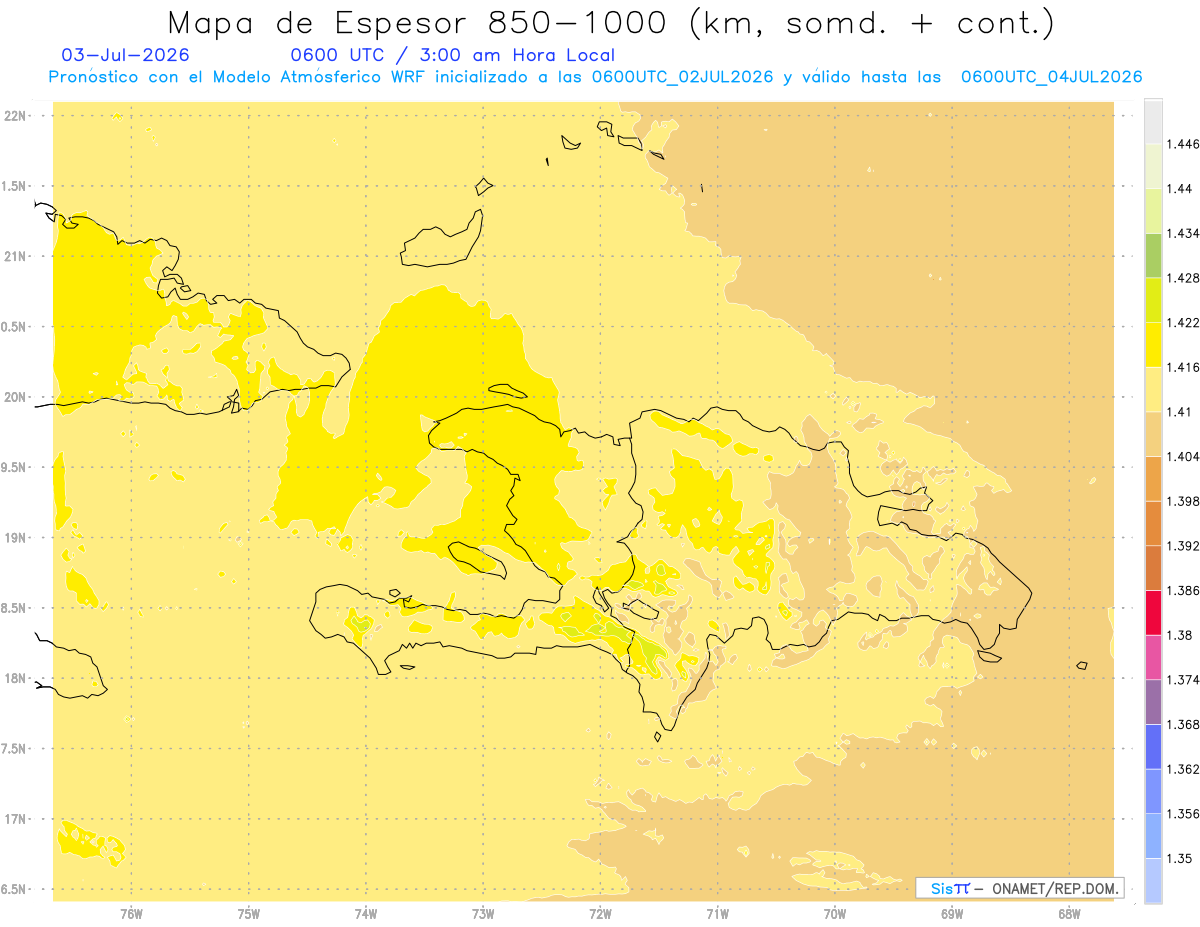Click the '76W' longitude label
The image size is (1200, 927).
[x=131, y=914]
